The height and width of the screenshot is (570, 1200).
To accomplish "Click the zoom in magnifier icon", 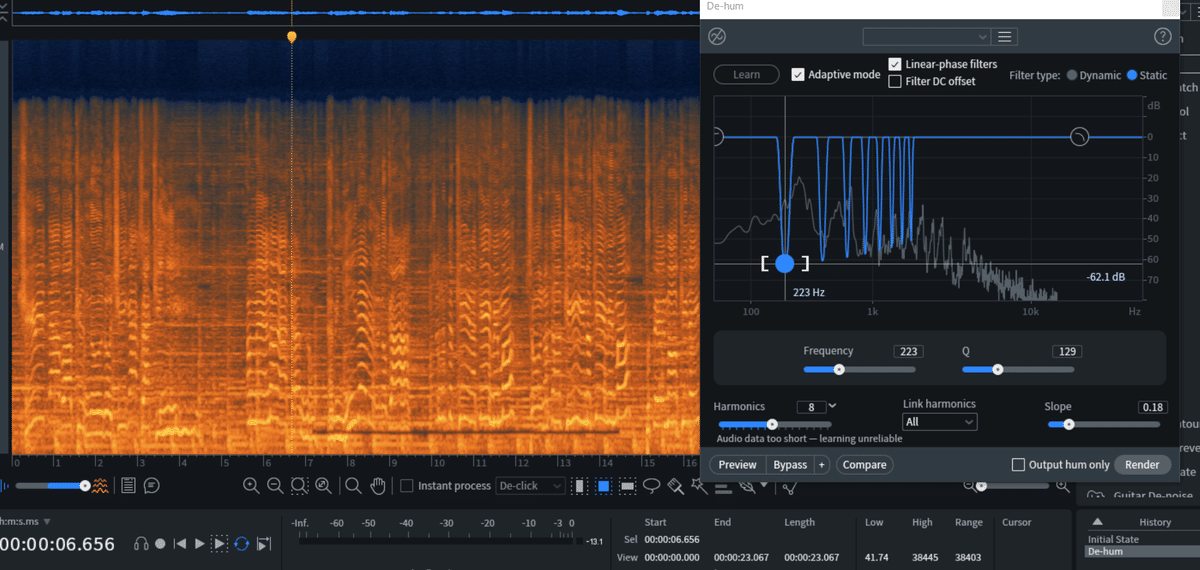I will coord(250,486).
